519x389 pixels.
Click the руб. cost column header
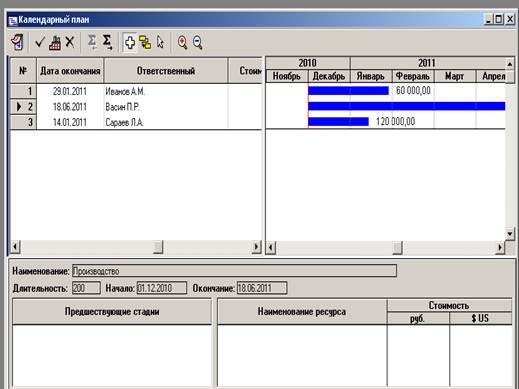click(x=418, y=319)
